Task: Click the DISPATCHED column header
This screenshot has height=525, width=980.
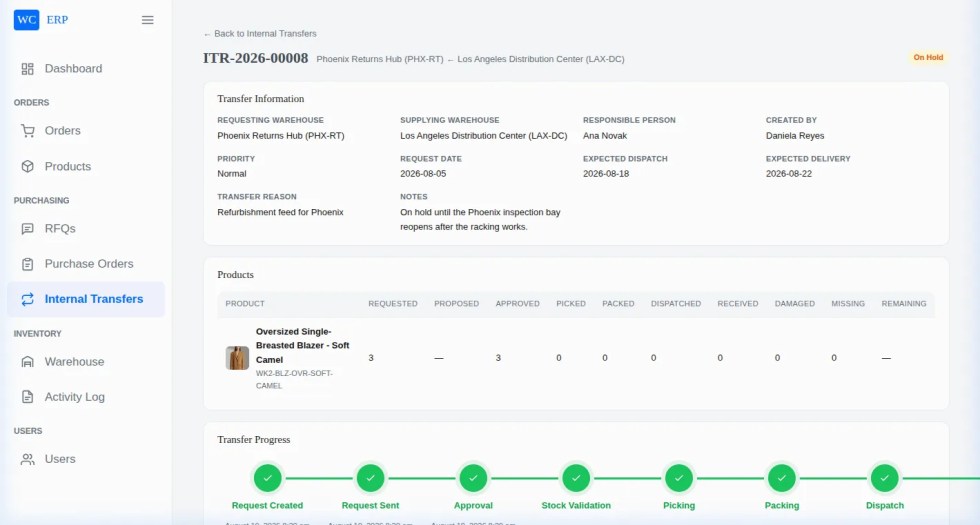Action: pos(676,304)
